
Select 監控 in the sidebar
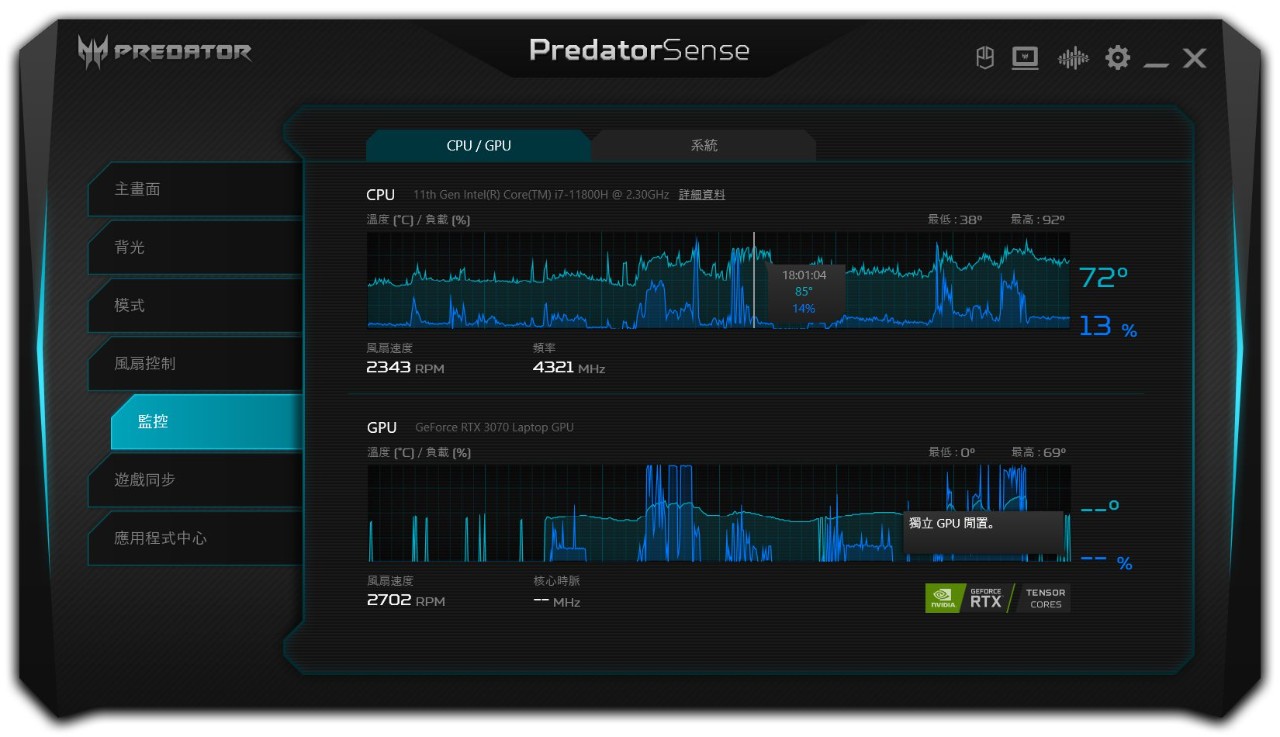pos(206,422)
